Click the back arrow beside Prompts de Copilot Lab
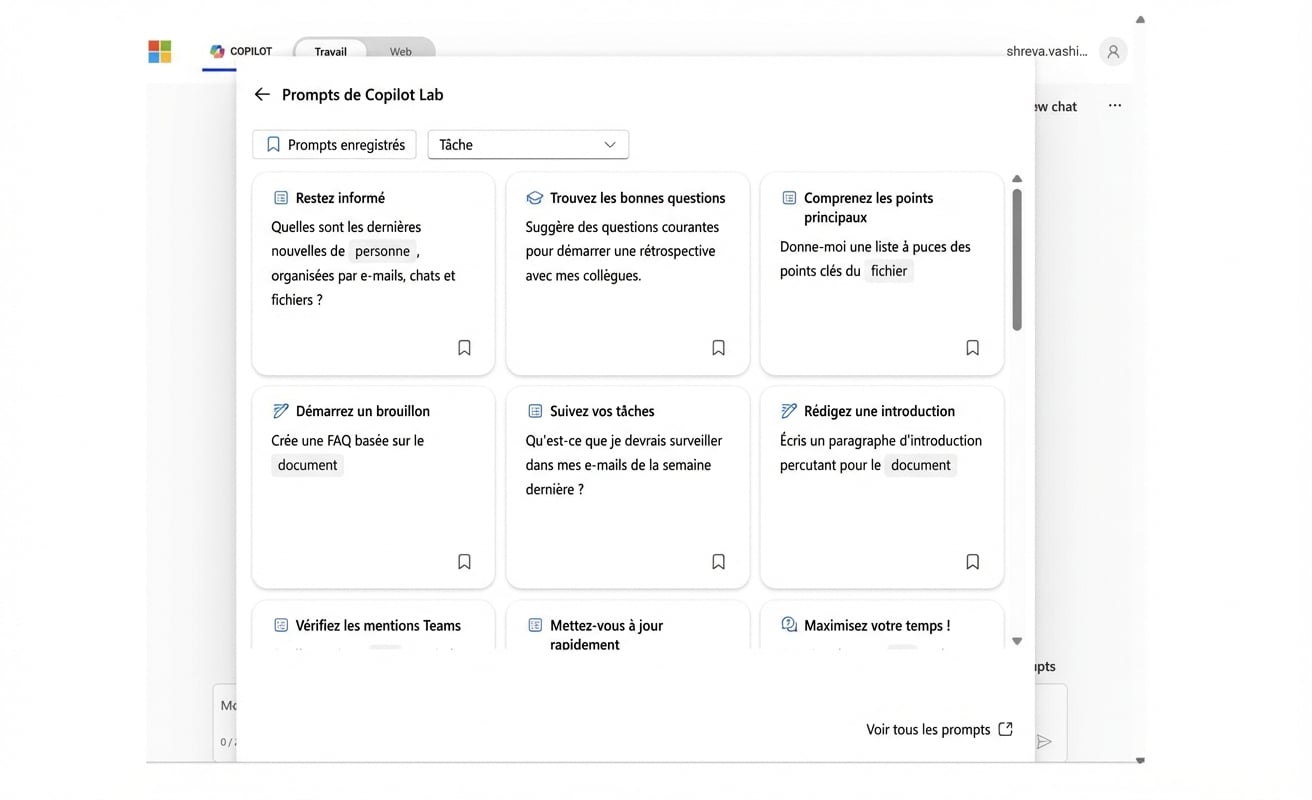1312x800 pixels. [262, 94]
